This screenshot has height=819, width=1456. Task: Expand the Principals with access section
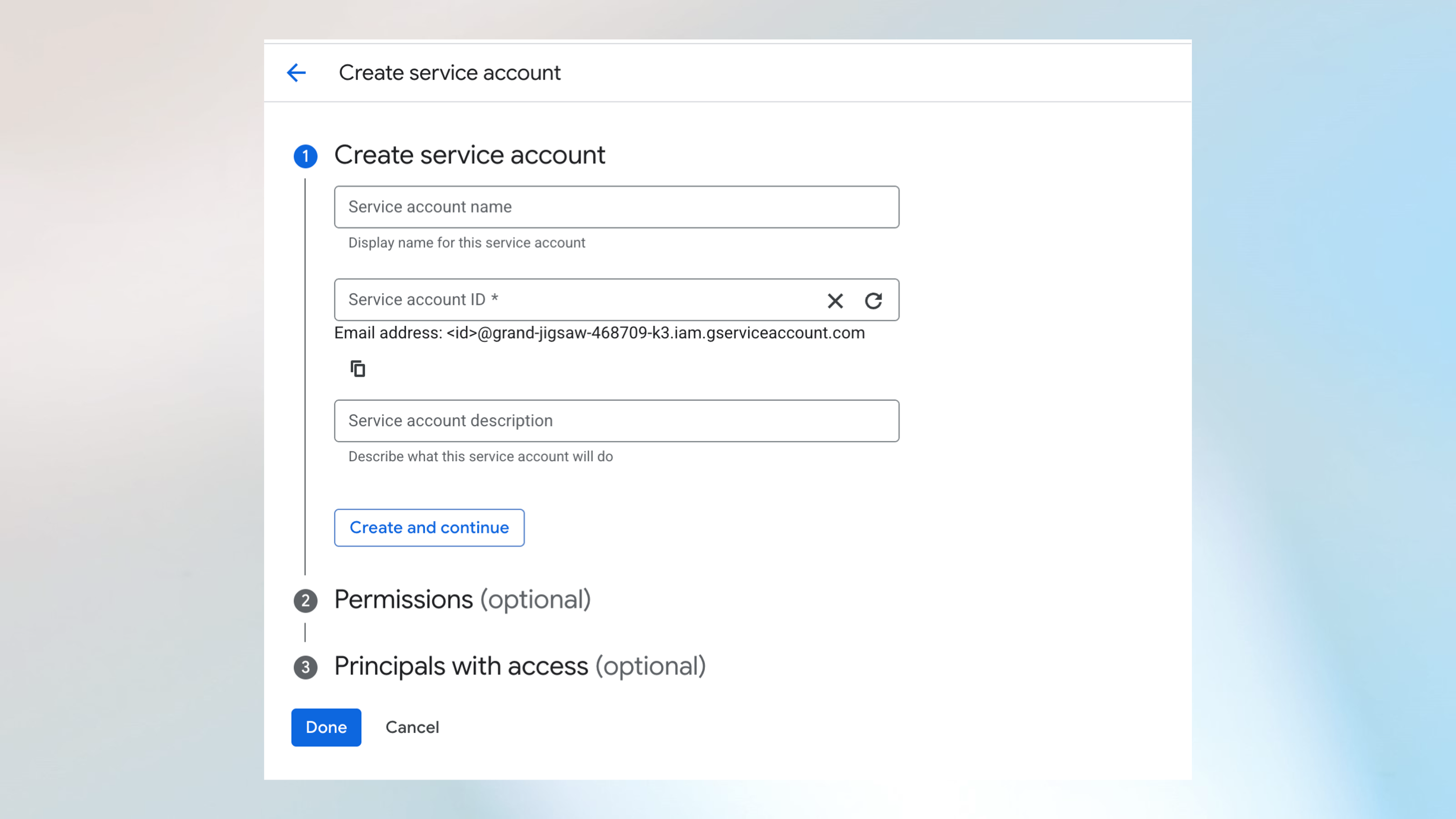[520, 666]
